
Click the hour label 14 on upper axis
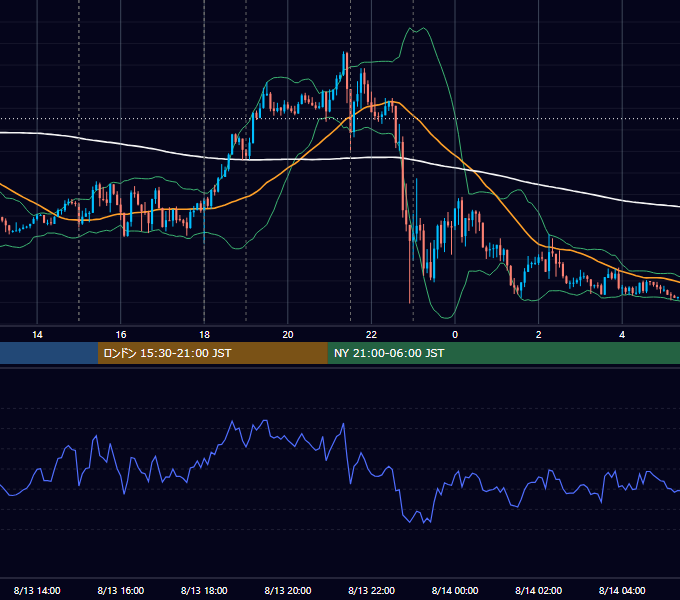(x=37, y=335)
